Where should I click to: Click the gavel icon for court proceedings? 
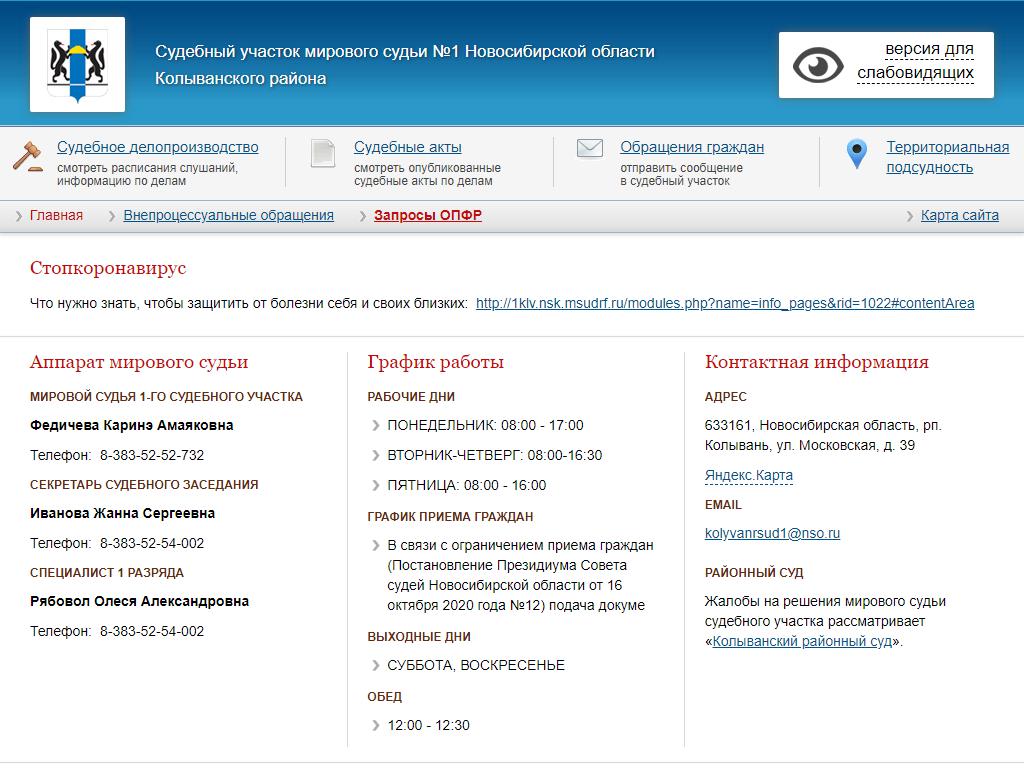(27, 156)
